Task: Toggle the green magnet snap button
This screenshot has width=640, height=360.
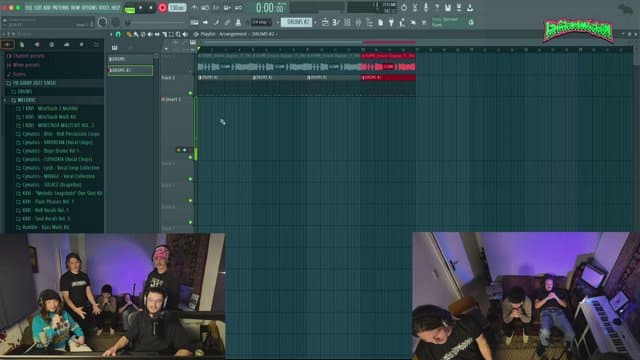Action: (x=118, y=35)
